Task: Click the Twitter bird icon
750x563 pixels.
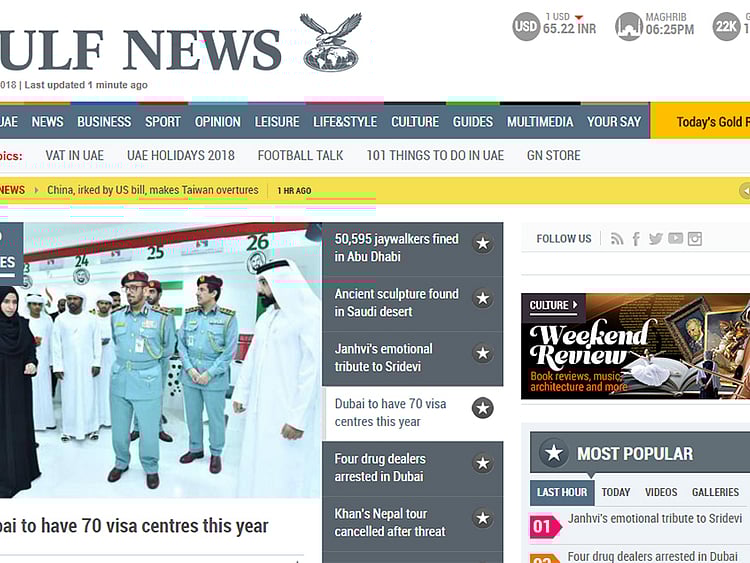Action: tap(655, 239)
